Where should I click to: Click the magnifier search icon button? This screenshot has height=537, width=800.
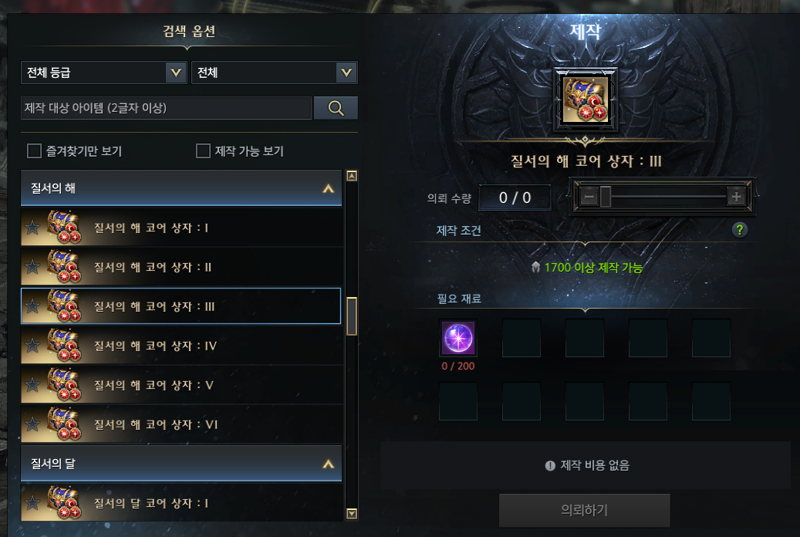(x=336, y=108)
